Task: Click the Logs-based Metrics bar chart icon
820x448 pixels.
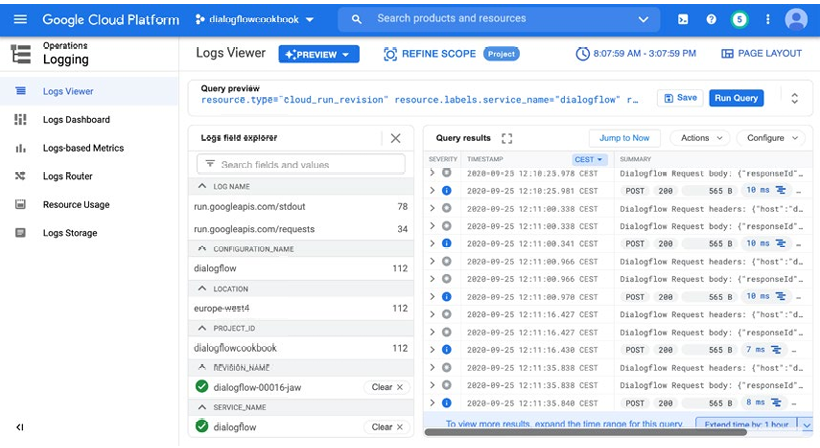Action: pyautogui.click(x=20, y=148)
